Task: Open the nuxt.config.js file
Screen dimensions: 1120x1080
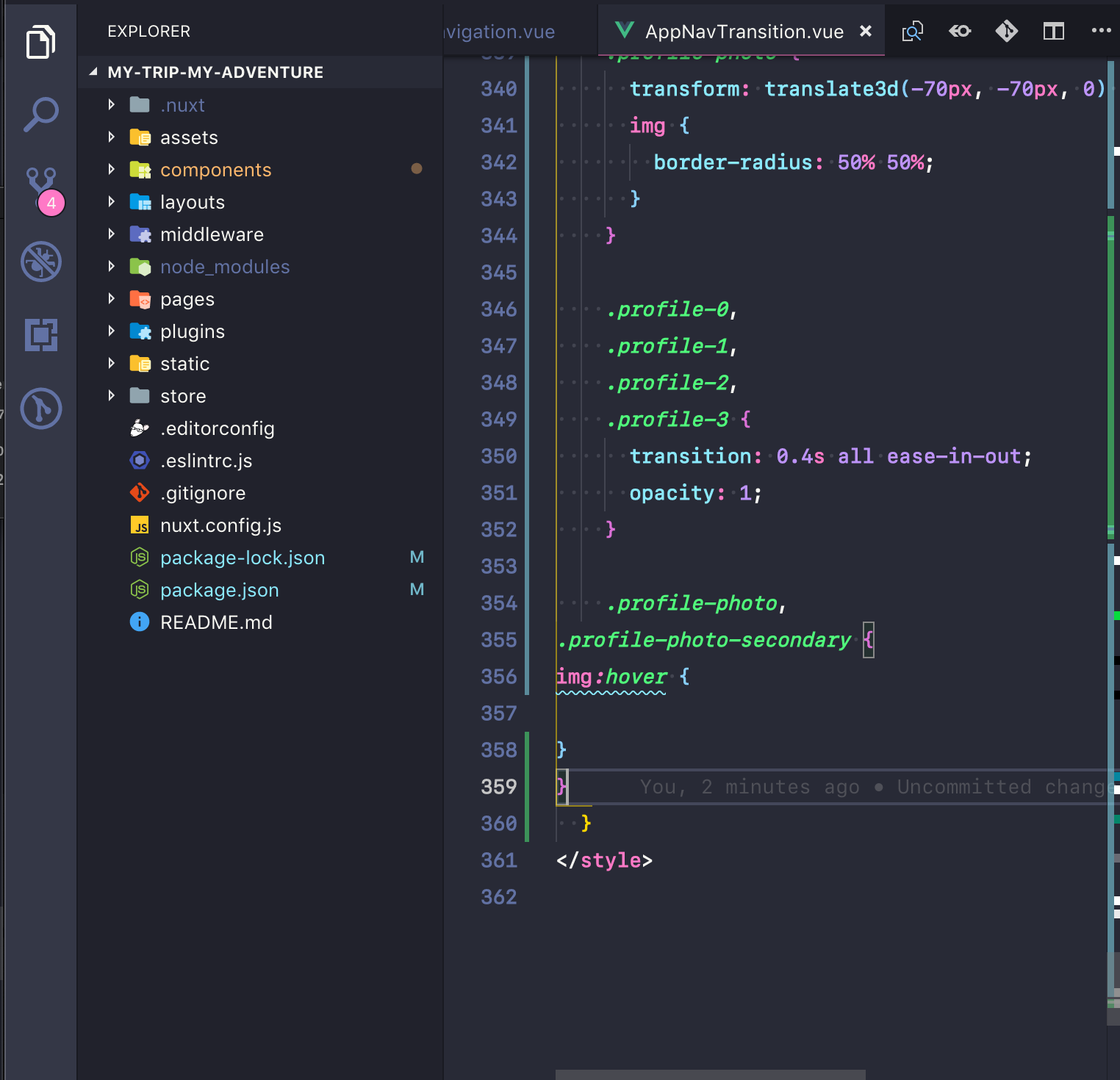Action: [x=220, y=525]
